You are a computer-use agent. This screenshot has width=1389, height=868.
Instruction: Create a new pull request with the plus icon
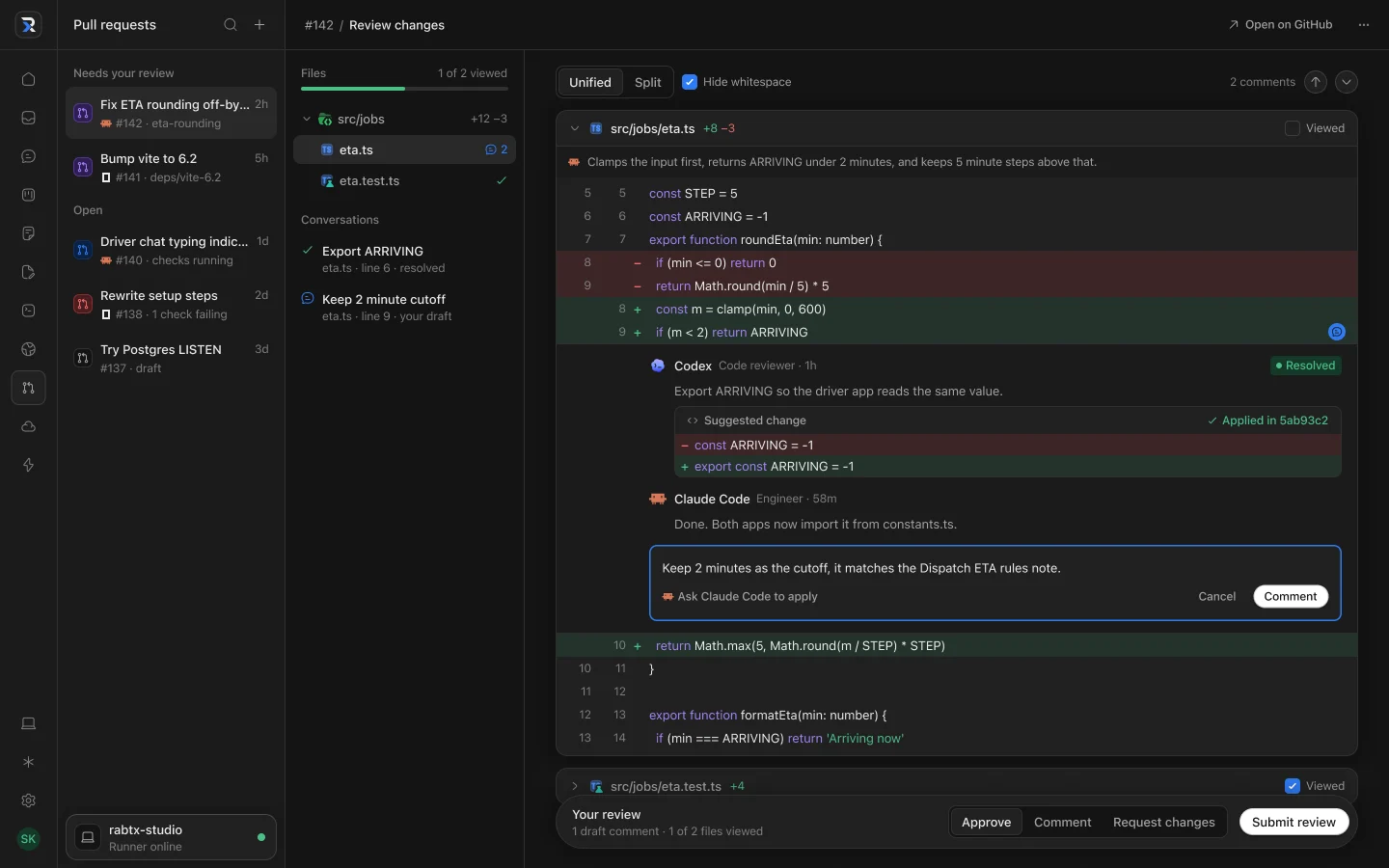click(259, 25)
